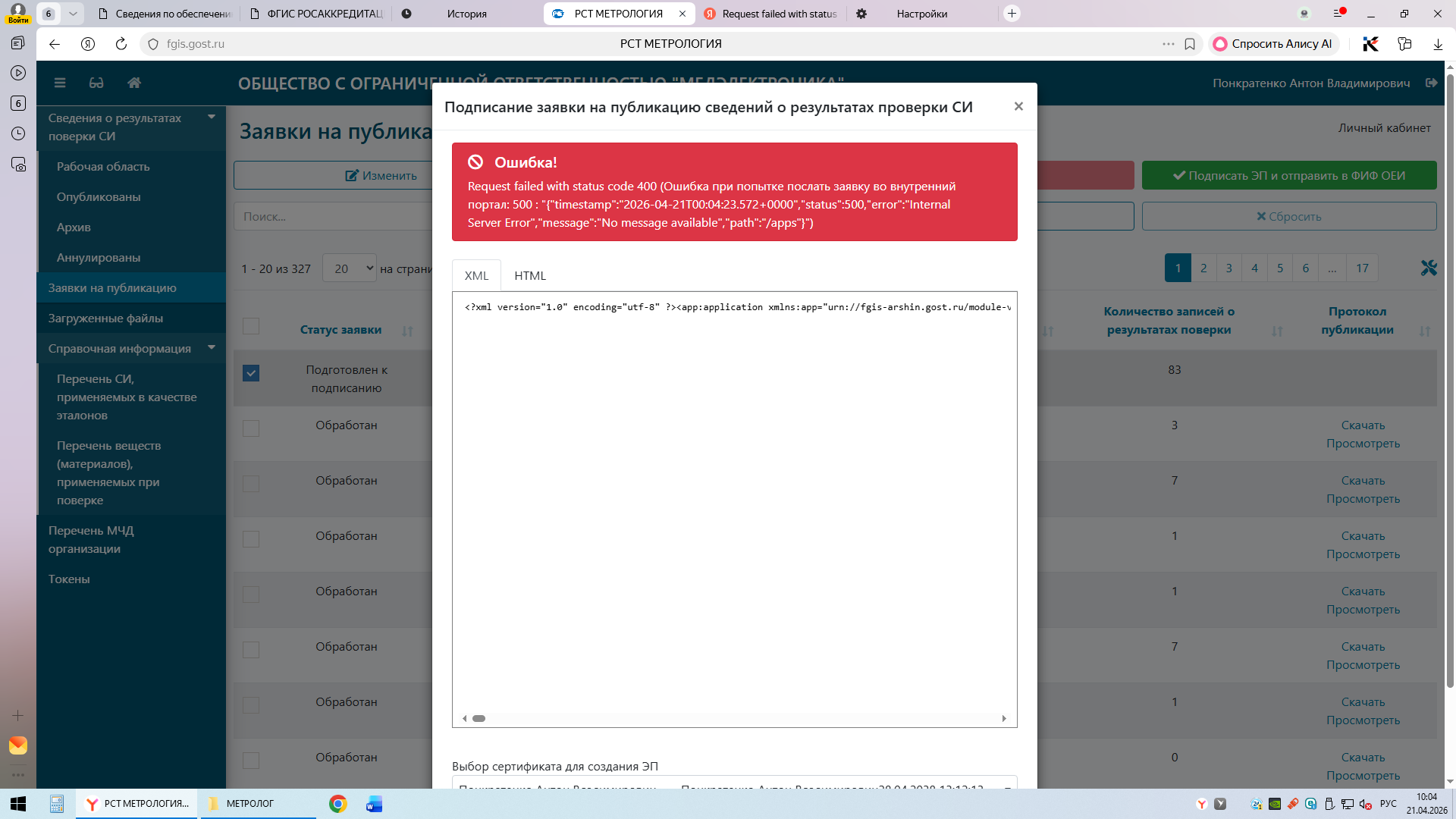Click the glasses accessibility icon

96,83
